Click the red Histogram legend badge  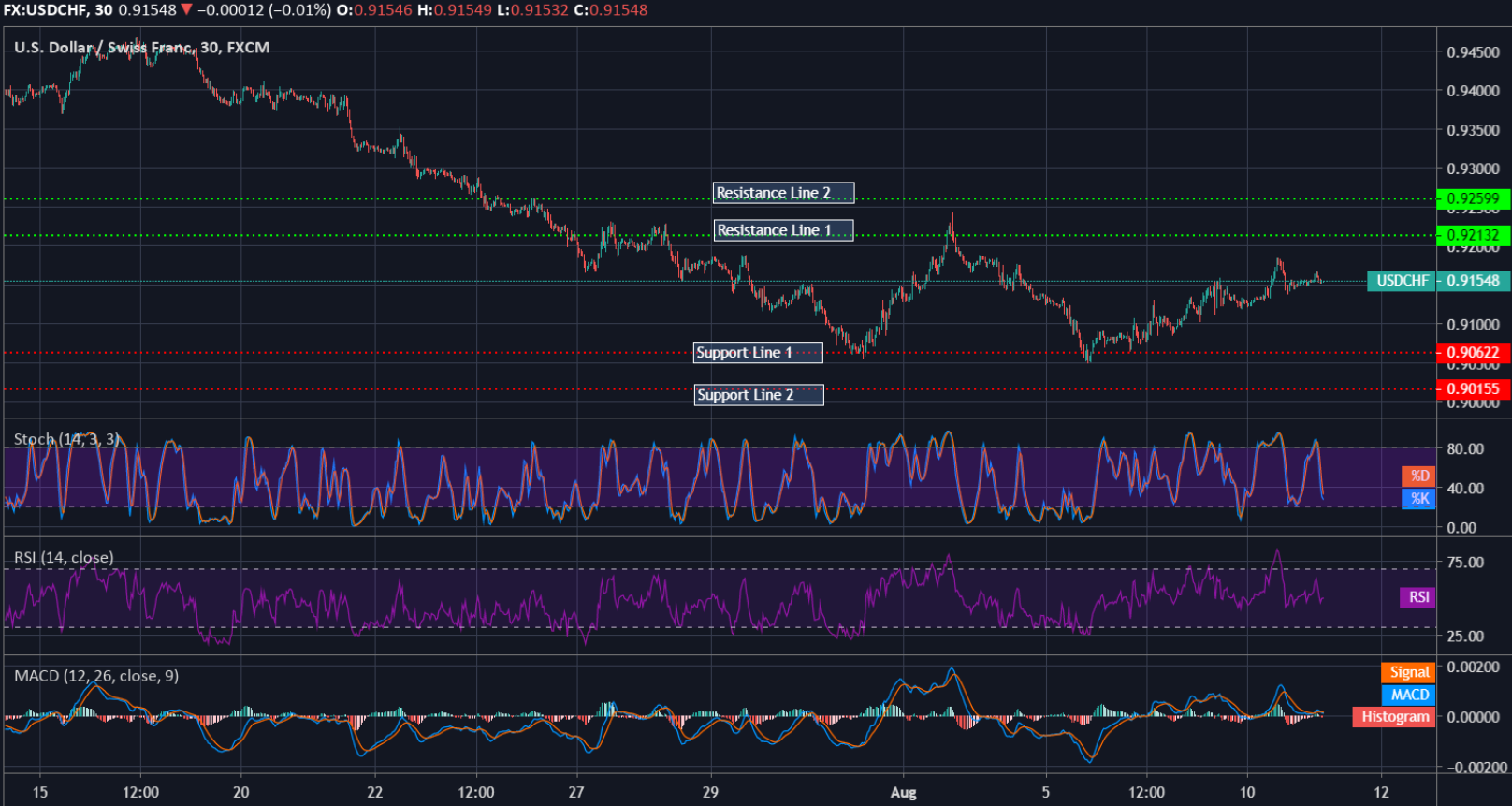(1394, 717)
